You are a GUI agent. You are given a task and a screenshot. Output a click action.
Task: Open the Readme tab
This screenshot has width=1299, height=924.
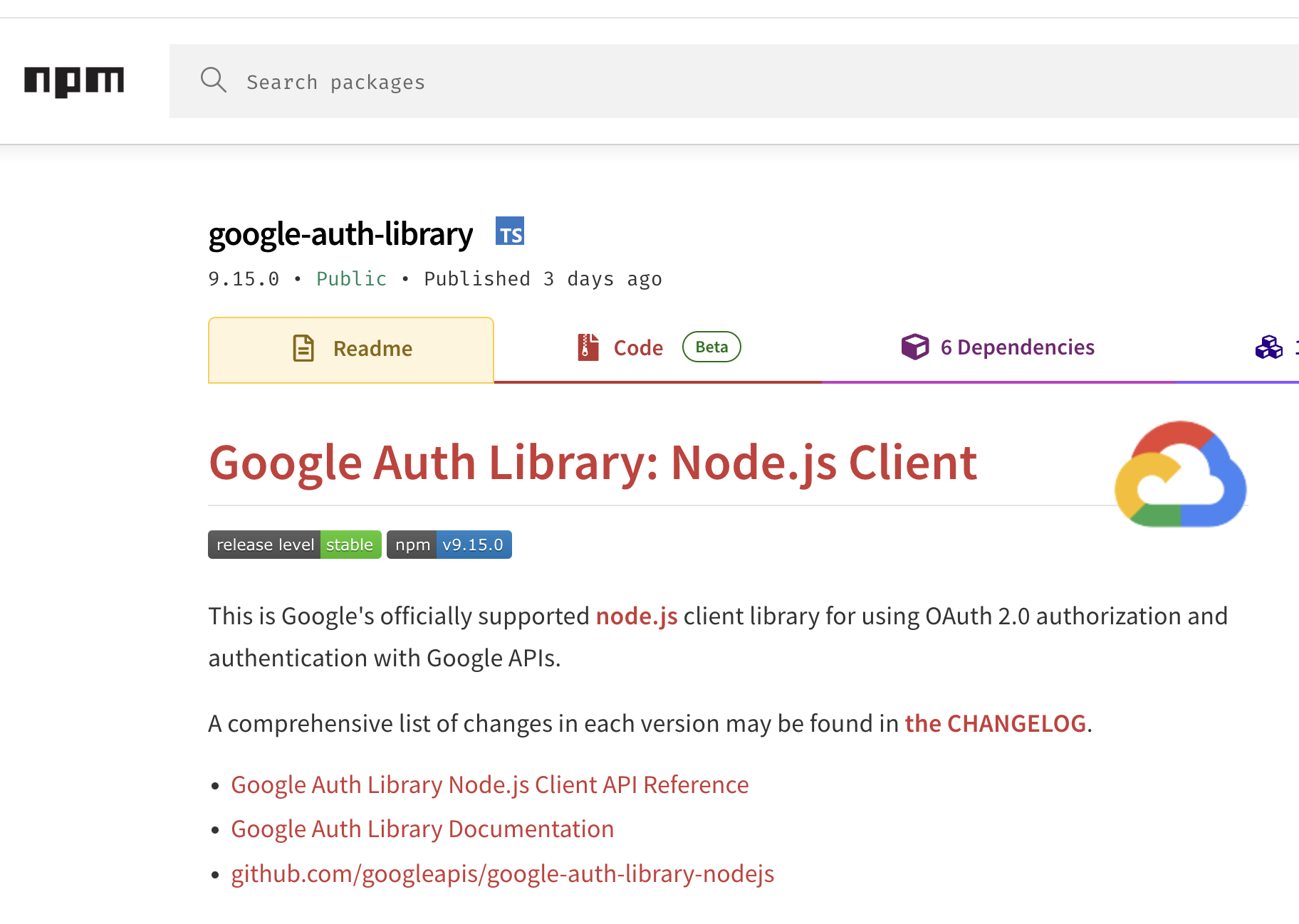[351, 350]
